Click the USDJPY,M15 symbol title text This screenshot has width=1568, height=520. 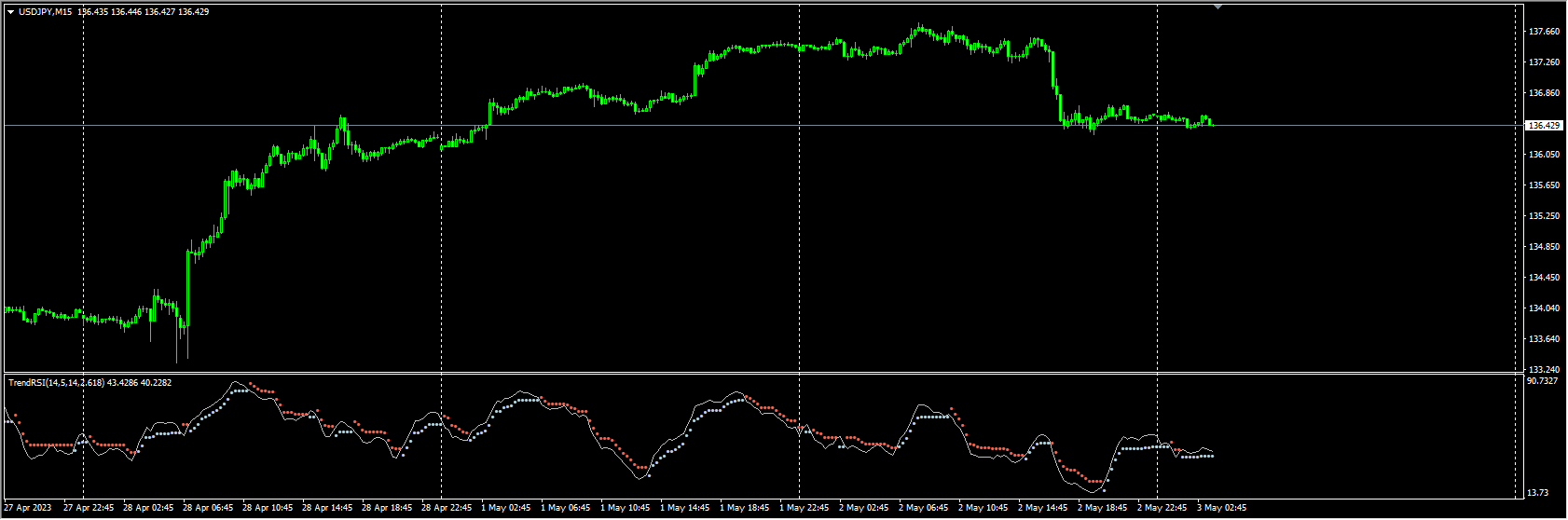pyautogui.click(x=46, y=12)
